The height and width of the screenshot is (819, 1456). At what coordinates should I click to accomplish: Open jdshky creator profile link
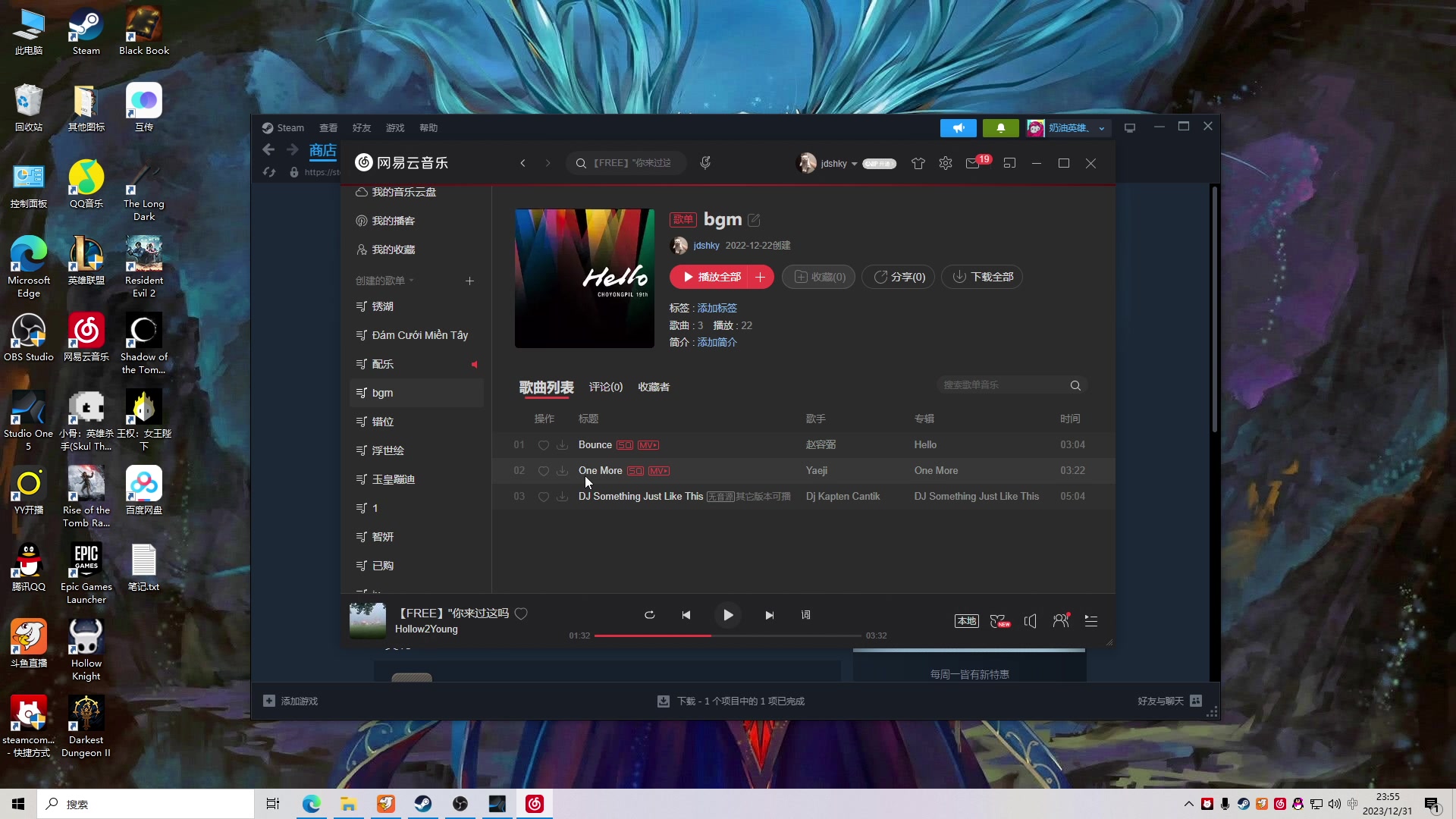706,246
